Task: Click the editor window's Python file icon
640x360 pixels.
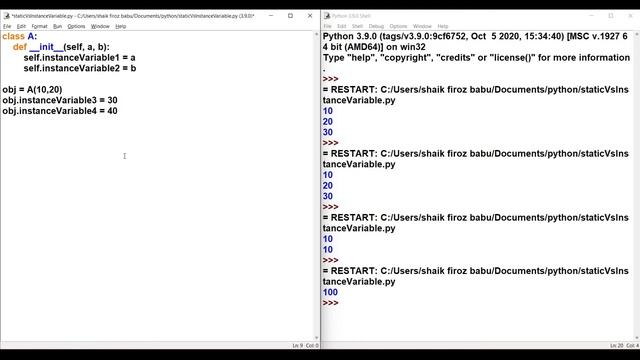Action: [x=7, y=16]
